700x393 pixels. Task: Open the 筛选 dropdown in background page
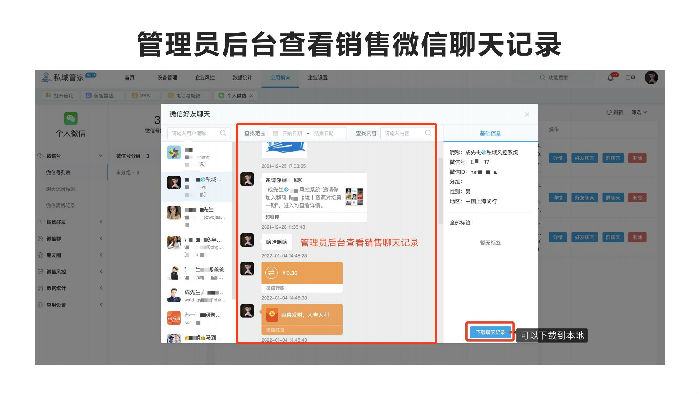click(x=639, y=113)
